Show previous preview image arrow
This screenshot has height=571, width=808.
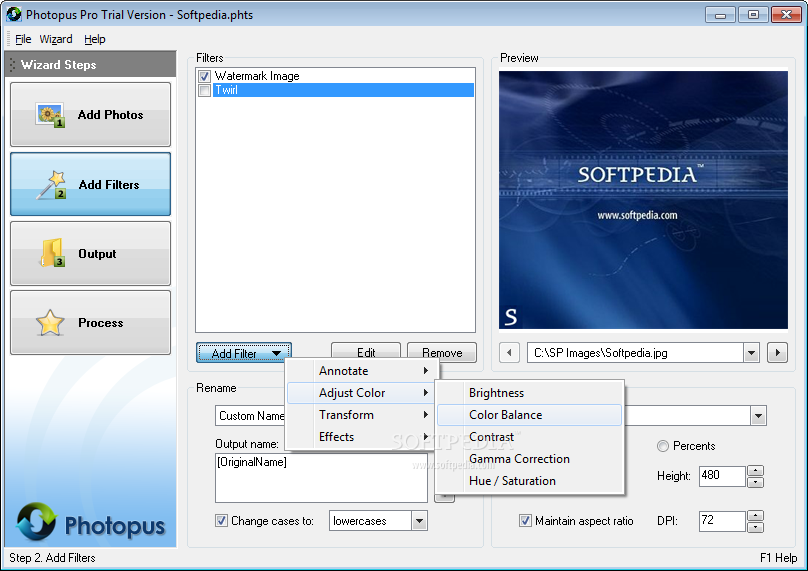tap(509, 353)
